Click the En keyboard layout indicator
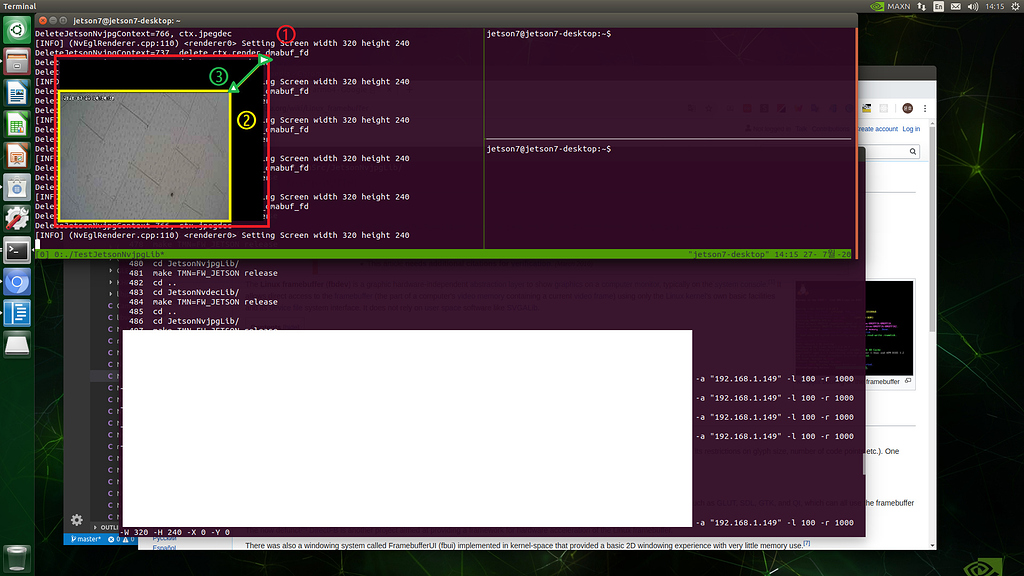Image resolution: width=1024 pixels, height=576 pixels. coord(938,6)
